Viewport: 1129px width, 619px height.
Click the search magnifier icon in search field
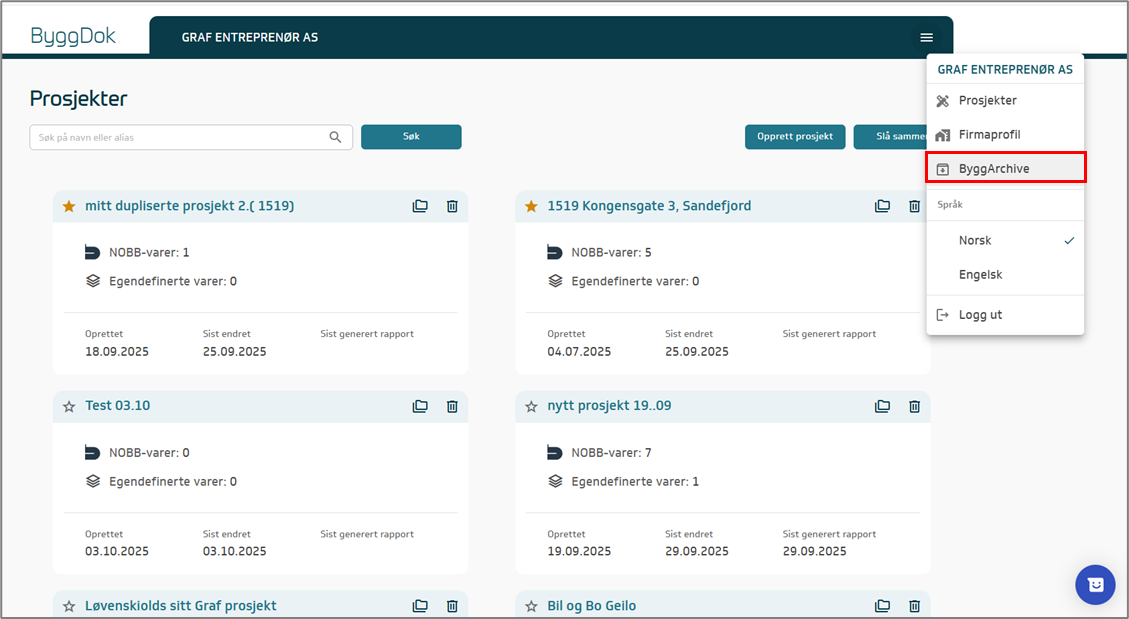coord(336,137)
